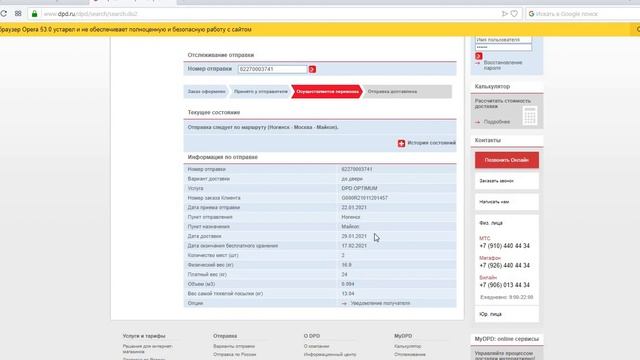Click the username login field

point(503,40)
